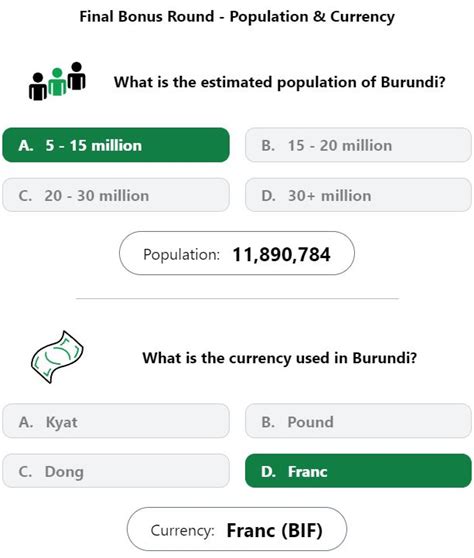474x558 pixels.
Task: Click the 11,890,784 population figure
Action: point(281,254)
